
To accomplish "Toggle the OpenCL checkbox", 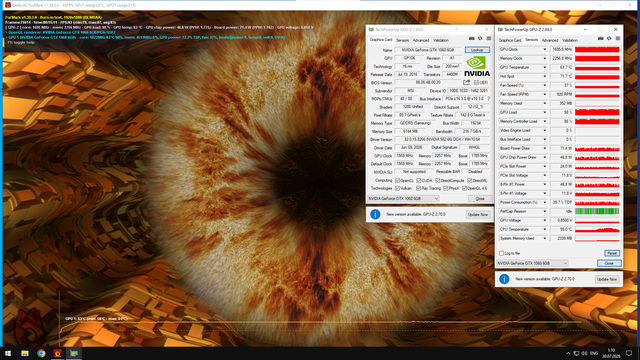I will [398, 180].
